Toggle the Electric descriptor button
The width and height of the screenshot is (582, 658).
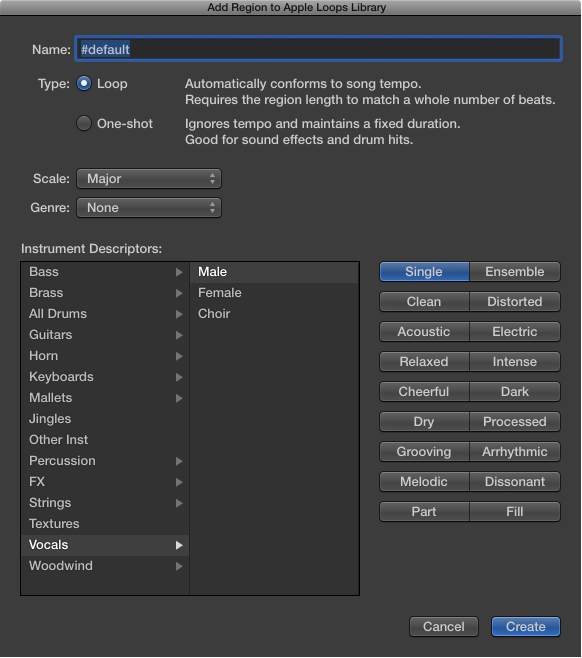pos(515,332)
